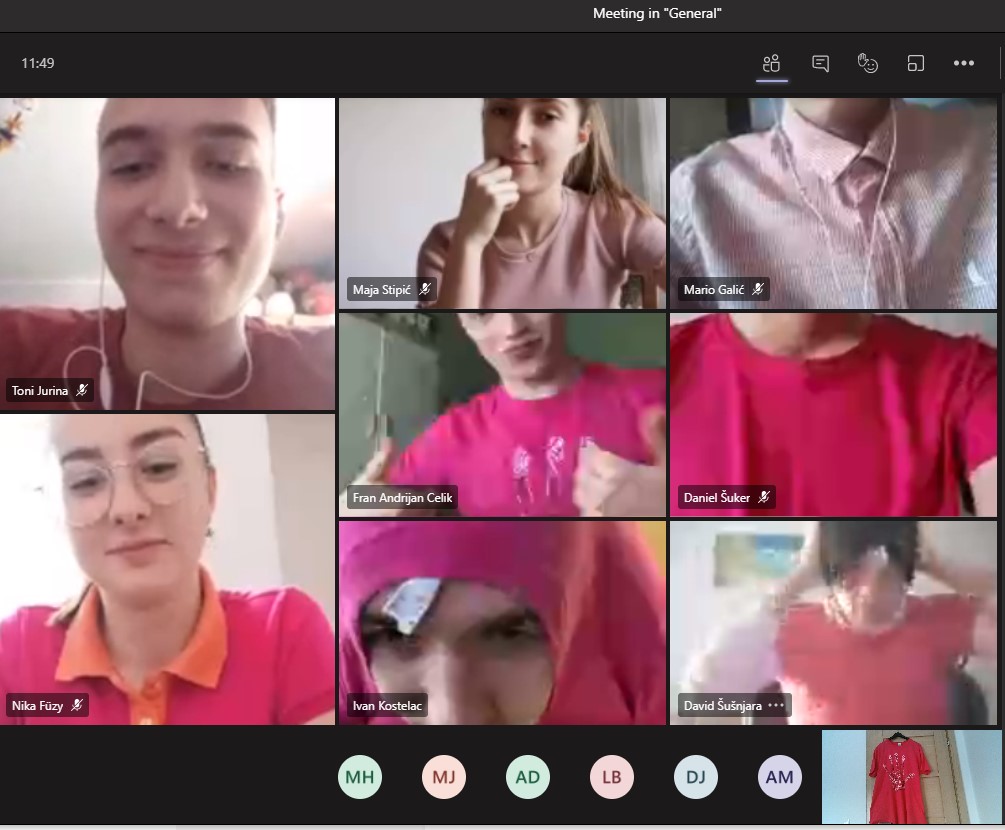Click the AM participant avatar
The width and height of the screenshot is (1005, 830).
780,777
